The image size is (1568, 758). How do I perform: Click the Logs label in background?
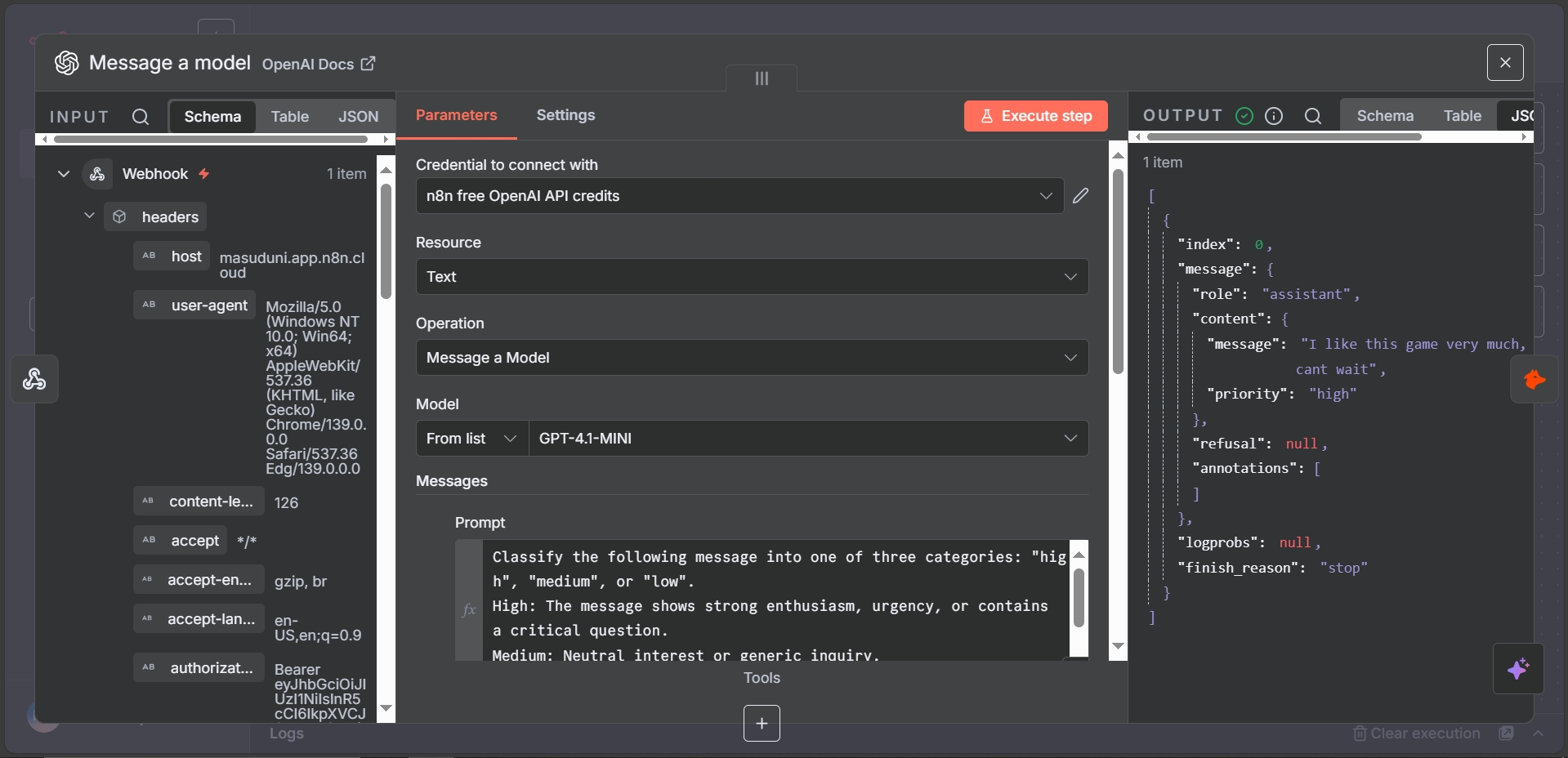pyautogui.click(x=287, y=733)
